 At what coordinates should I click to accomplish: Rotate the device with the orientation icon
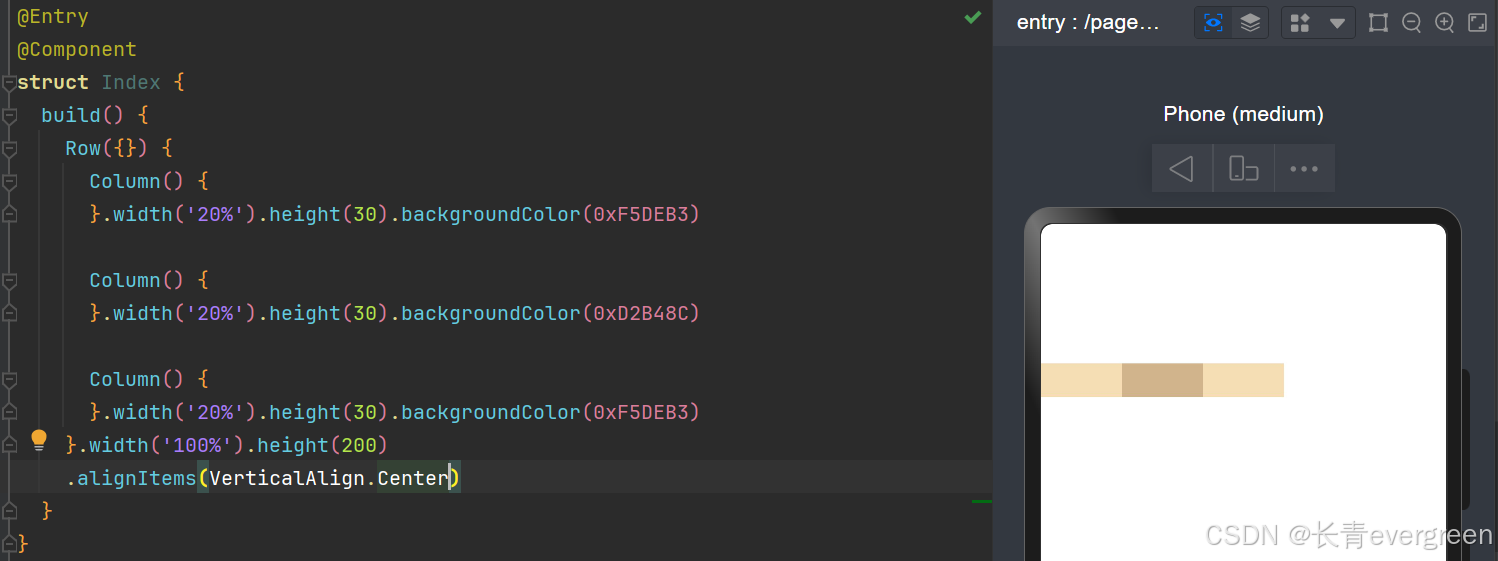click(1243, 168)
